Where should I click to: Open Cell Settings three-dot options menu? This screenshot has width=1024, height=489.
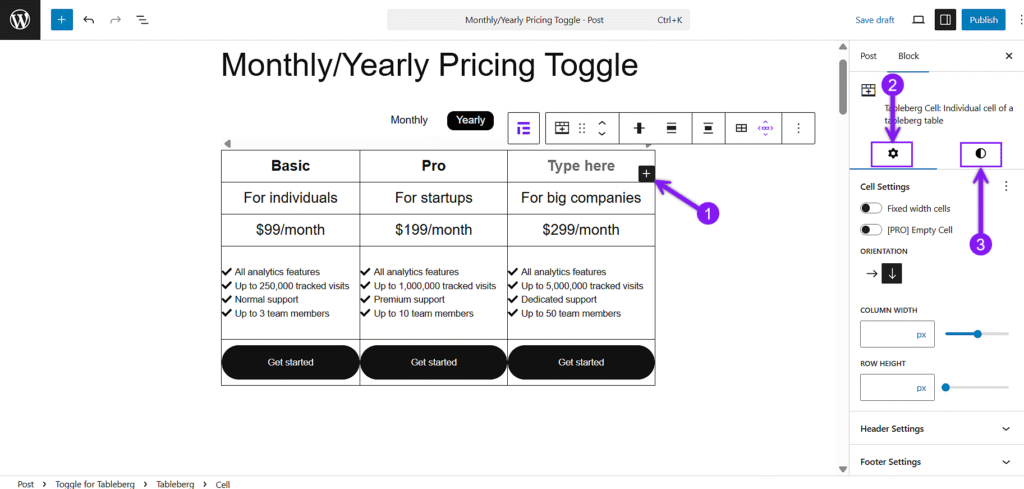(1006, 187)
